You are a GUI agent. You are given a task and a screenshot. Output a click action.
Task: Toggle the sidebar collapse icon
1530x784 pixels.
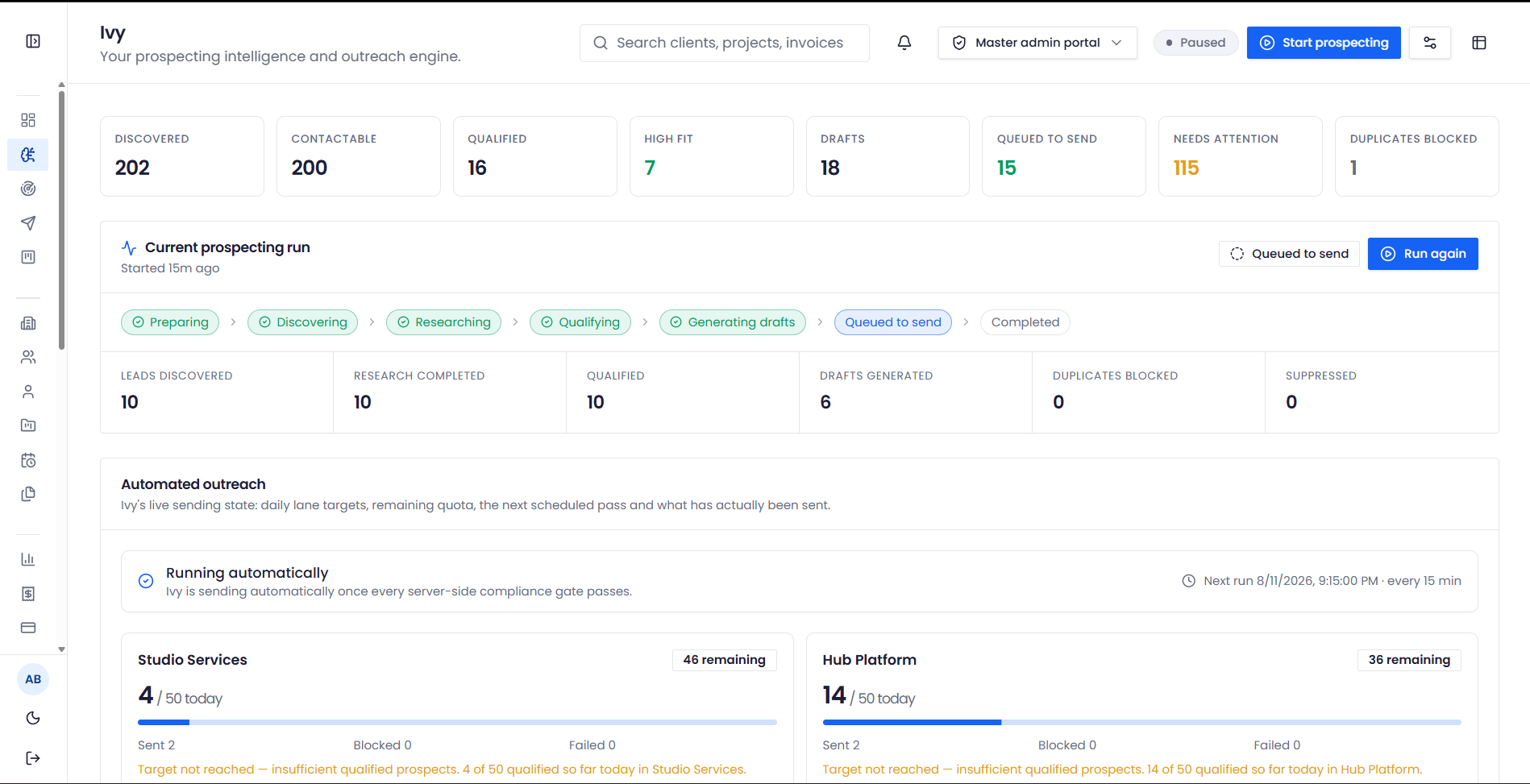33,41
